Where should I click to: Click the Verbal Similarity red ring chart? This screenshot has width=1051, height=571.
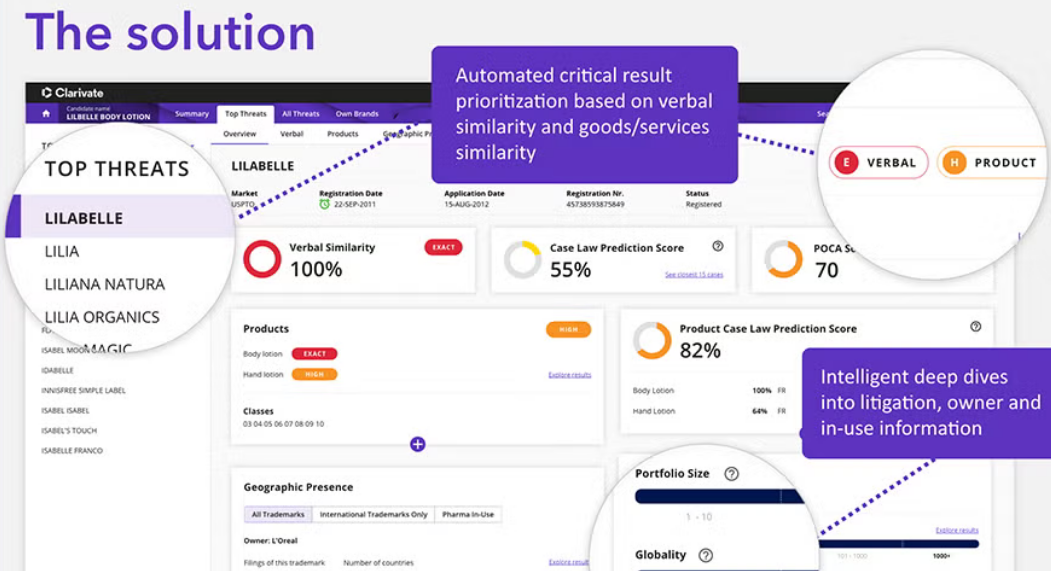262,259
